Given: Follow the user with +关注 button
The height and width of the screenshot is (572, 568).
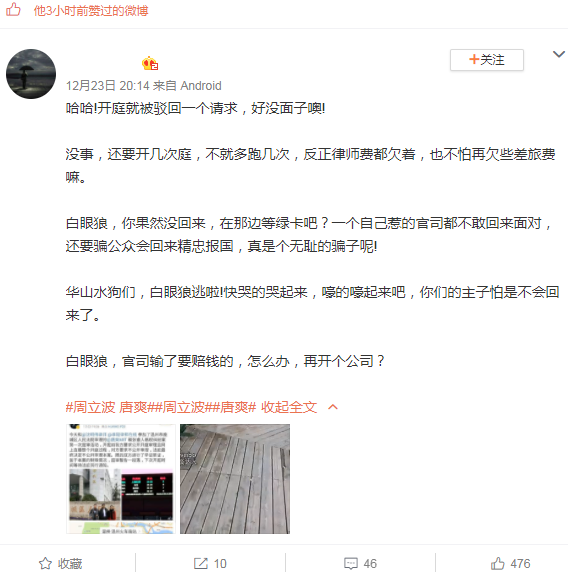Looking at the screenshot, I should (x=487, y=60).
